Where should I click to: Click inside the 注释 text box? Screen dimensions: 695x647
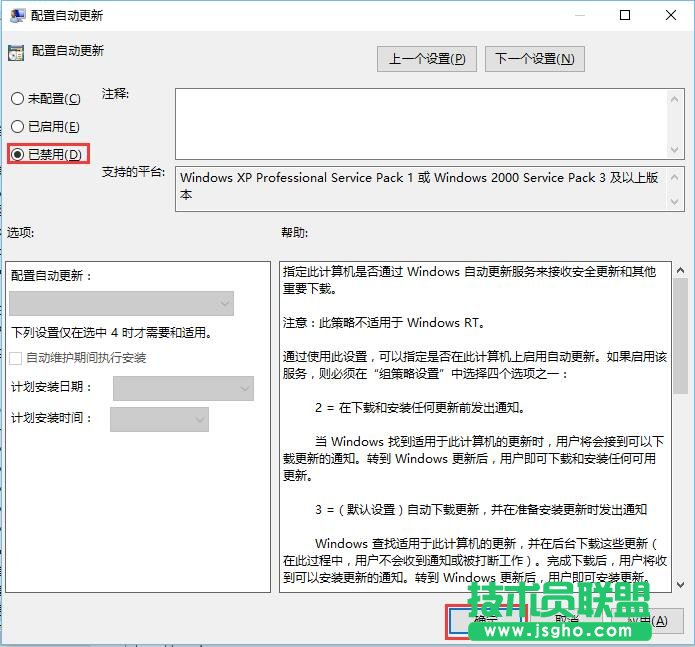(x=420, y=123)
